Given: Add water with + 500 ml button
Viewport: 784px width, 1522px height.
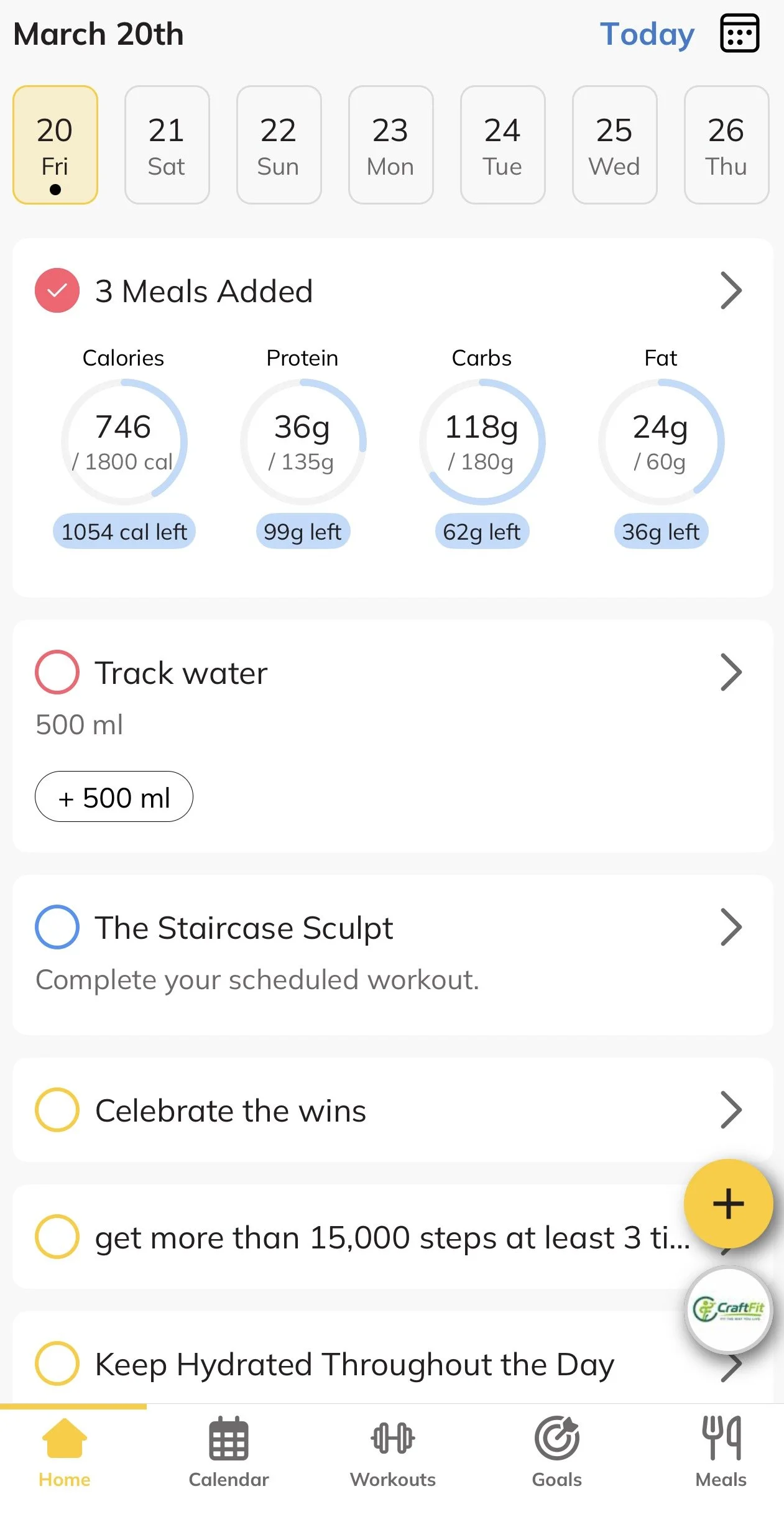Looking at the screenshot, I should tap(114, 796).
